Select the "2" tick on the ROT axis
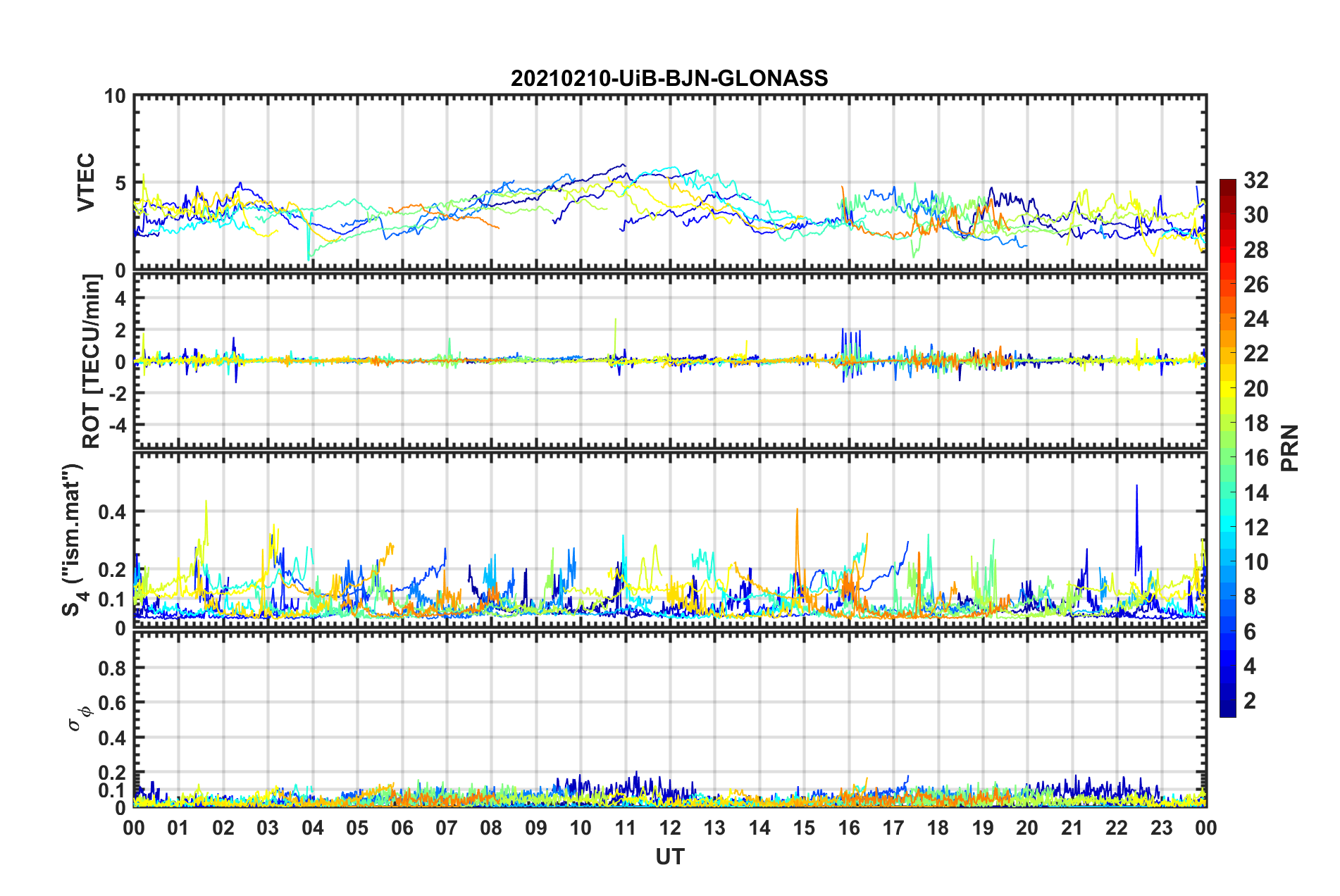Viewport: 1340px width, 896px height. coord(120,330)
